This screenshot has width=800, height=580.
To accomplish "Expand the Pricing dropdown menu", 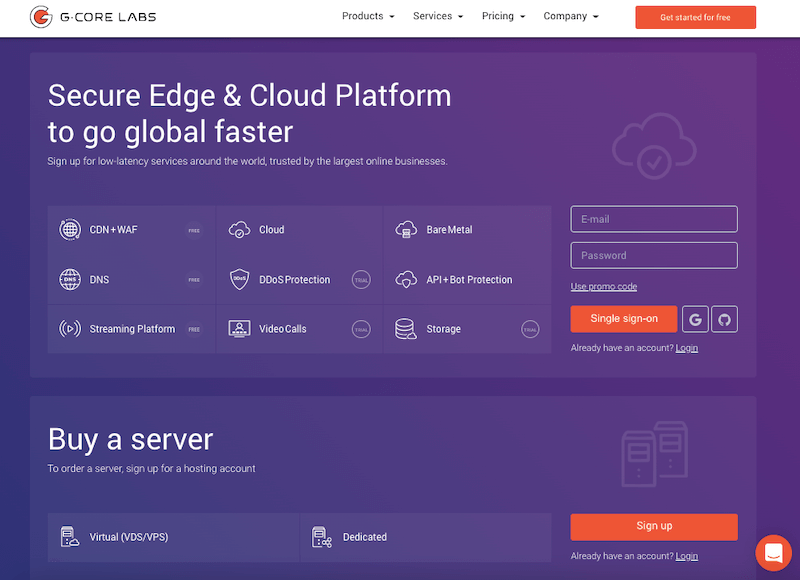I will click(x=504, y=16).
